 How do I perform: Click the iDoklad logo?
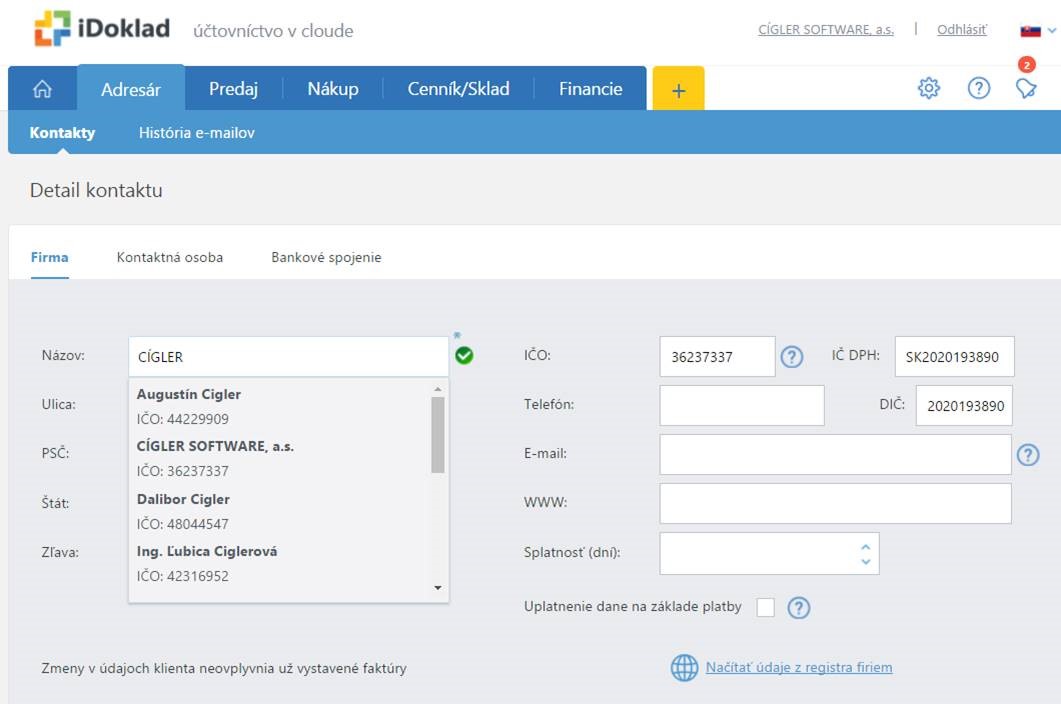click(x=102, y=30)
